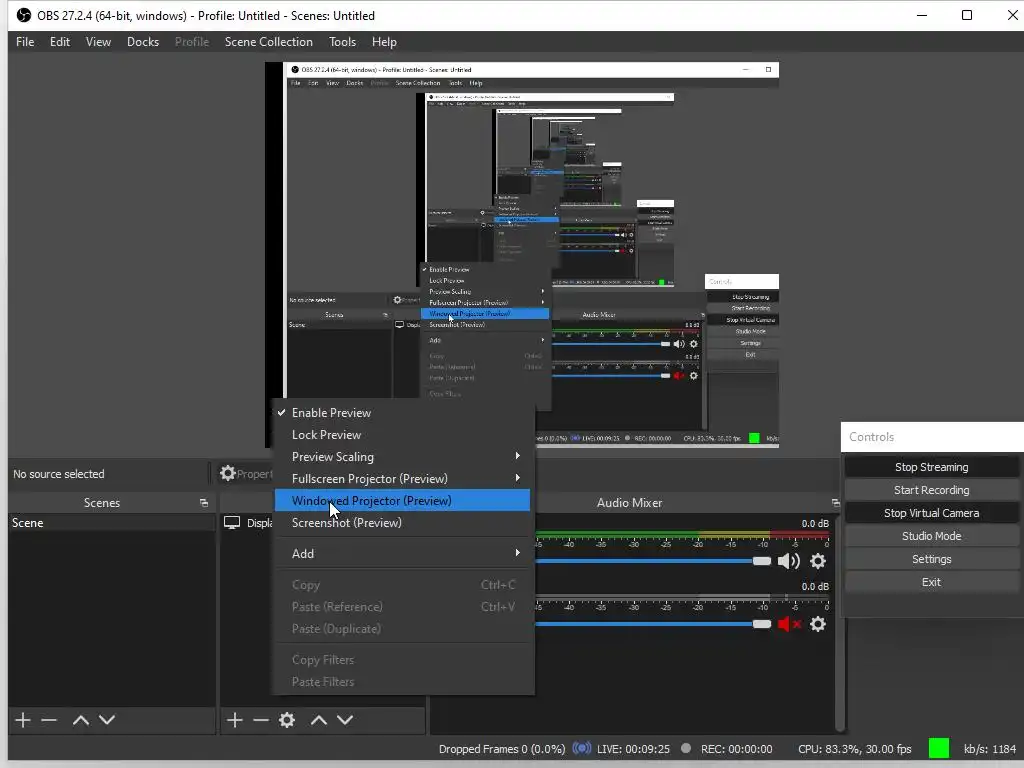The height and width of the screenshot is (768, 1024).
Task: Click Start Recording button
Action: (931, 490)
